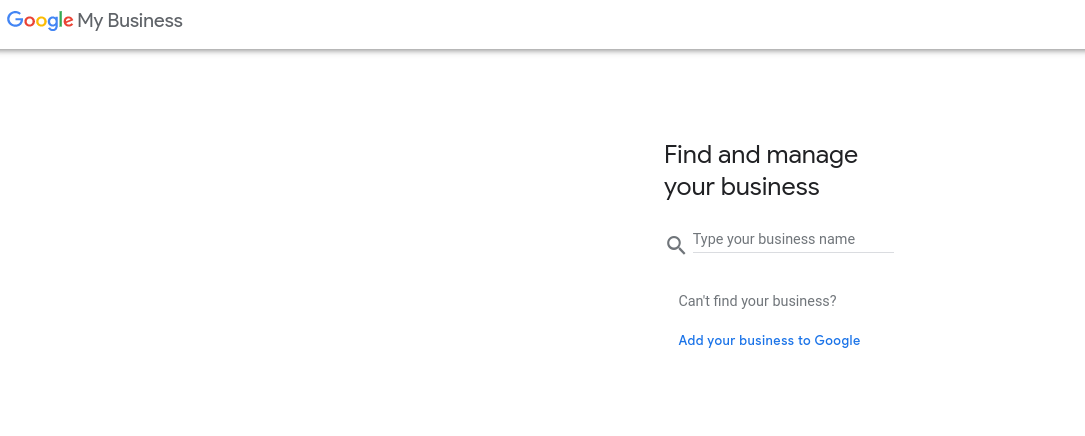This screenshot has height=436, width=1085.
Task: Click the magnifying glass search icon
Action: [x=676, y=245]
